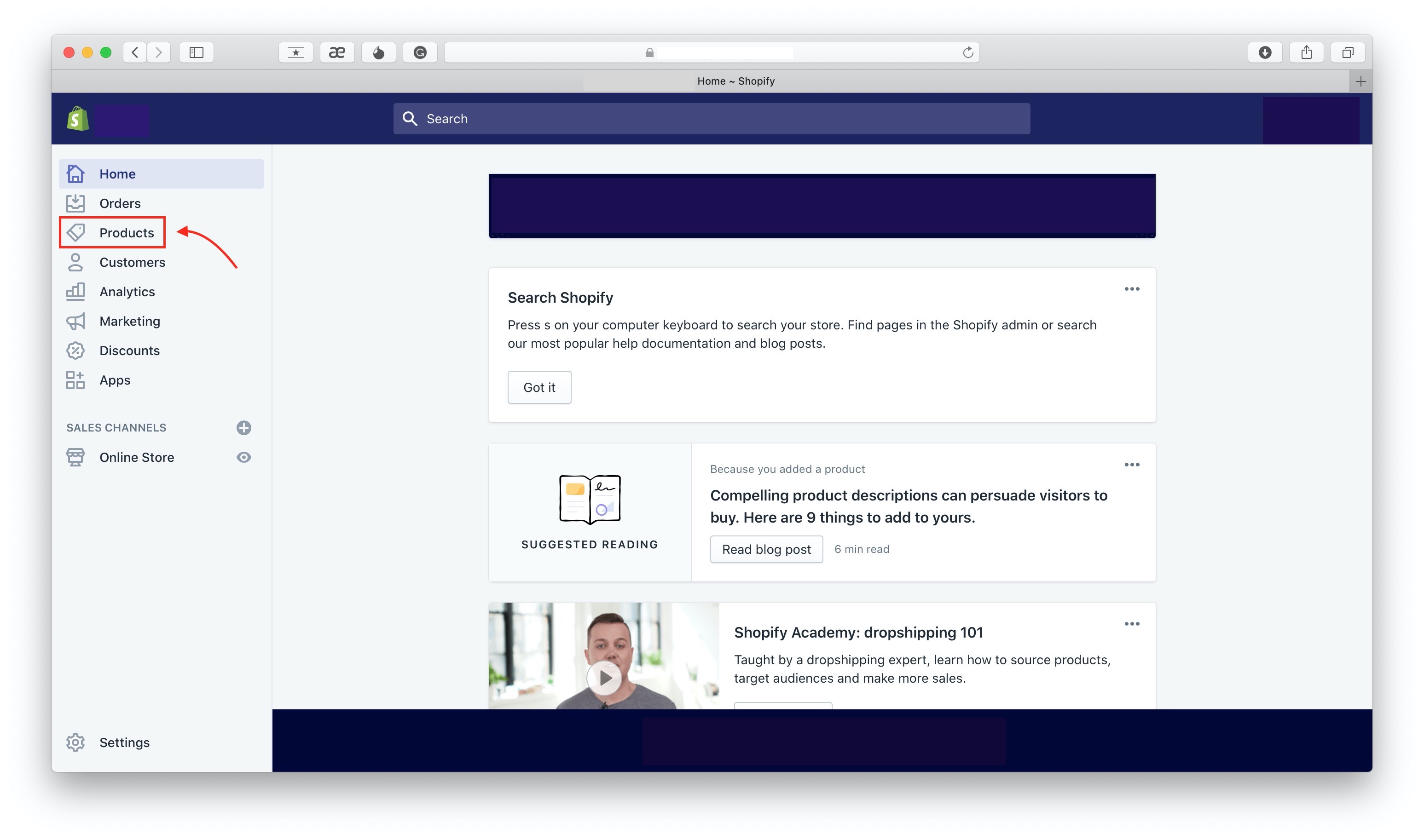Click the Analytics bar chart icon
Viewport: 1424px width, 840px height.
click(x=75, y=292)
